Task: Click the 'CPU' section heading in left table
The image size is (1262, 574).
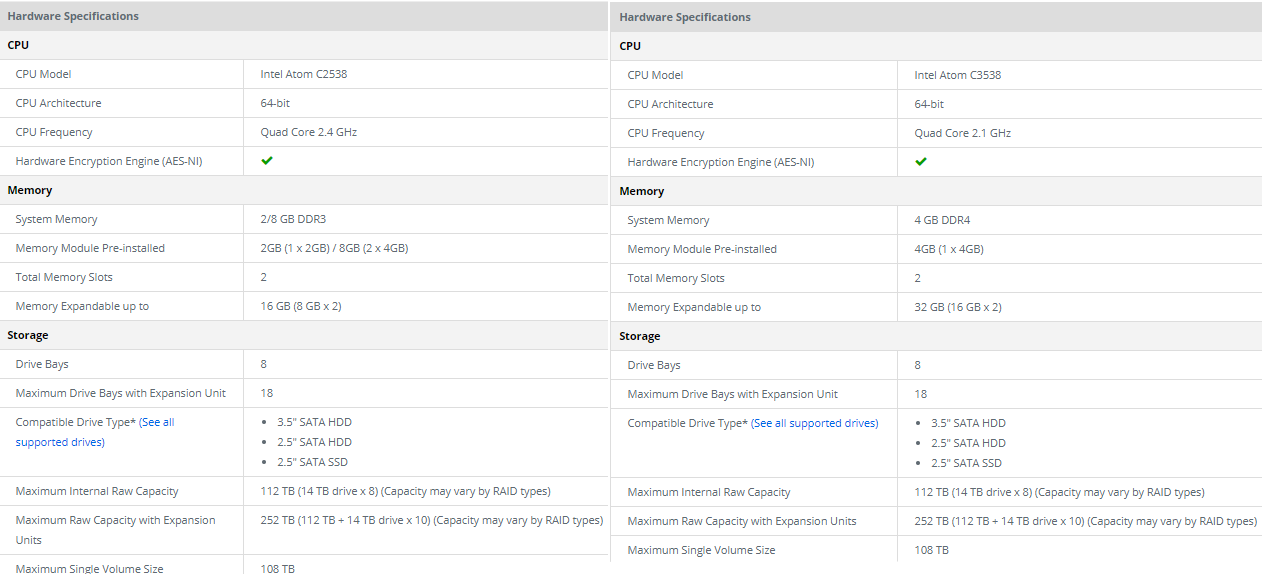Action: [x=18, y=45]
